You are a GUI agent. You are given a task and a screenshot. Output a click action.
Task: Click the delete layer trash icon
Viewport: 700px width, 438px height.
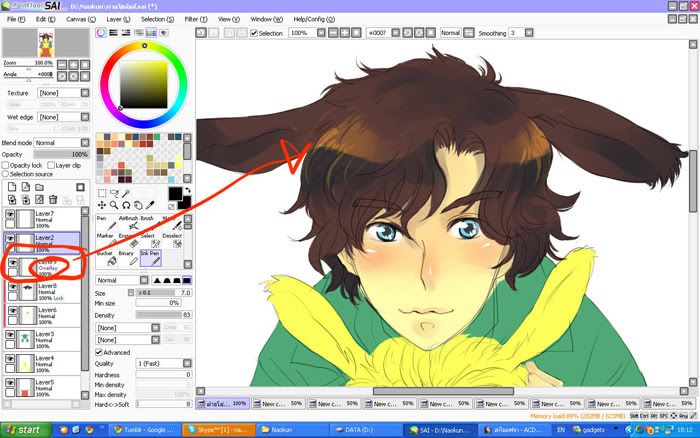click(53, 201)
